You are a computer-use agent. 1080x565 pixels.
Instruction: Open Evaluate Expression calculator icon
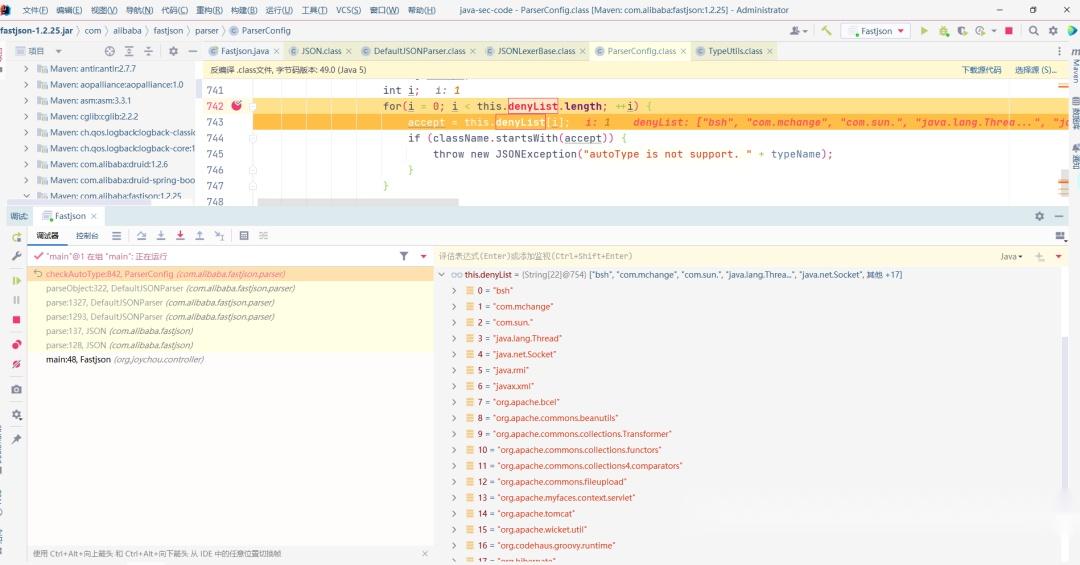click(x=244, y=236)
